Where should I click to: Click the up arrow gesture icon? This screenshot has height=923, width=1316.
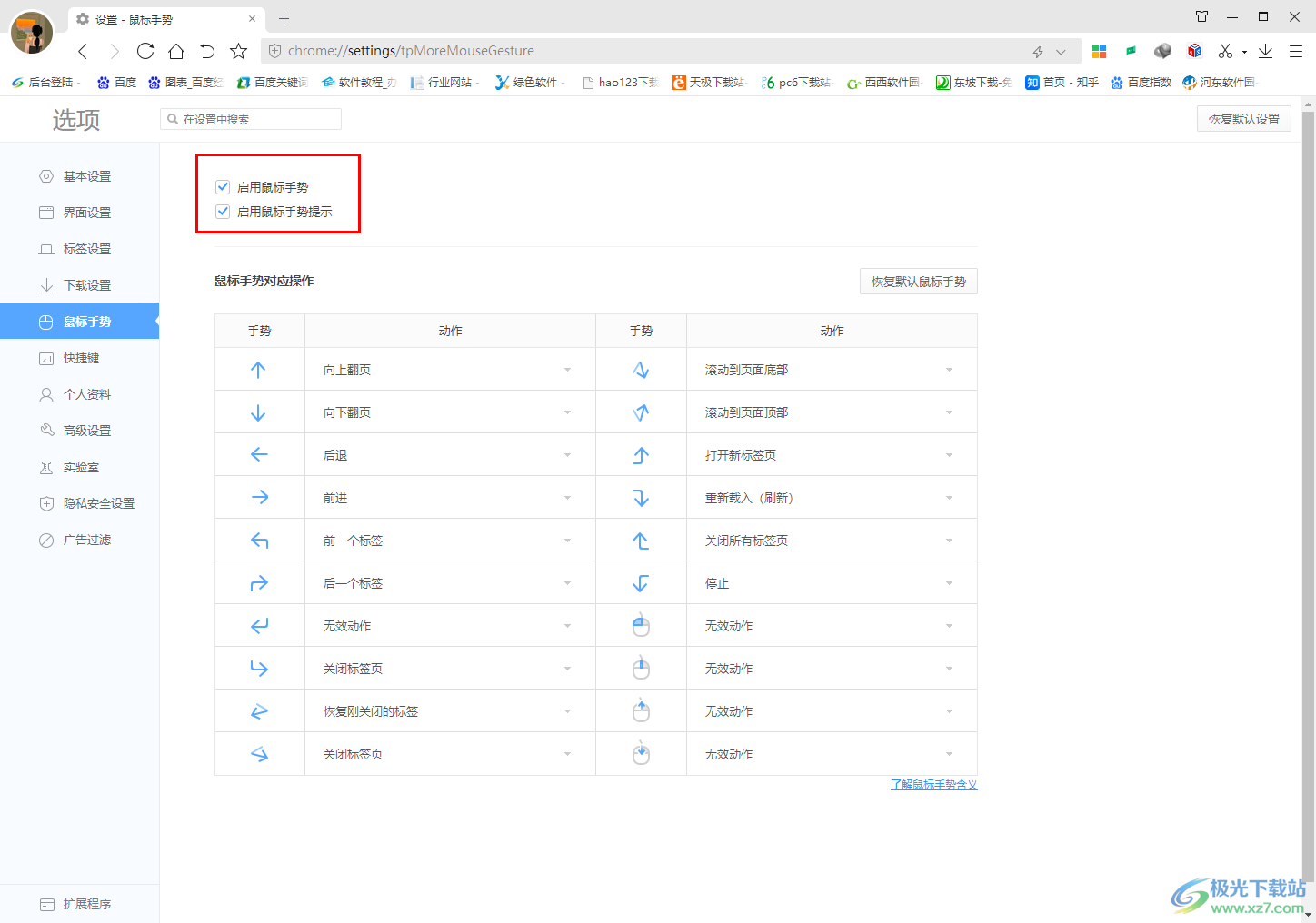click(258, 370)
